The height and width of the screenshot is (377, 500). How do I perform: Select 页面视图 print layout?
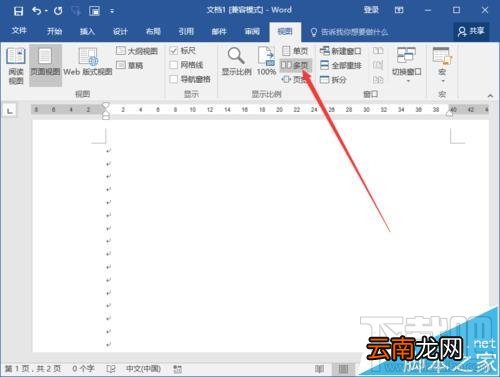(45, 65)
